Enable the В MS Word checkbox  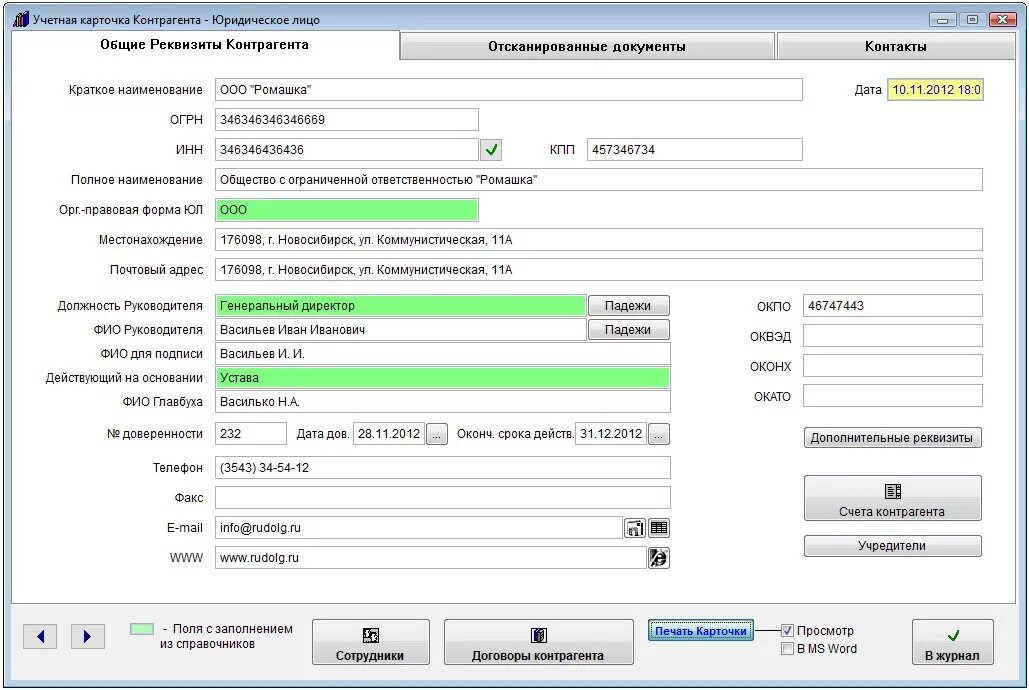[x=788, y=649]
